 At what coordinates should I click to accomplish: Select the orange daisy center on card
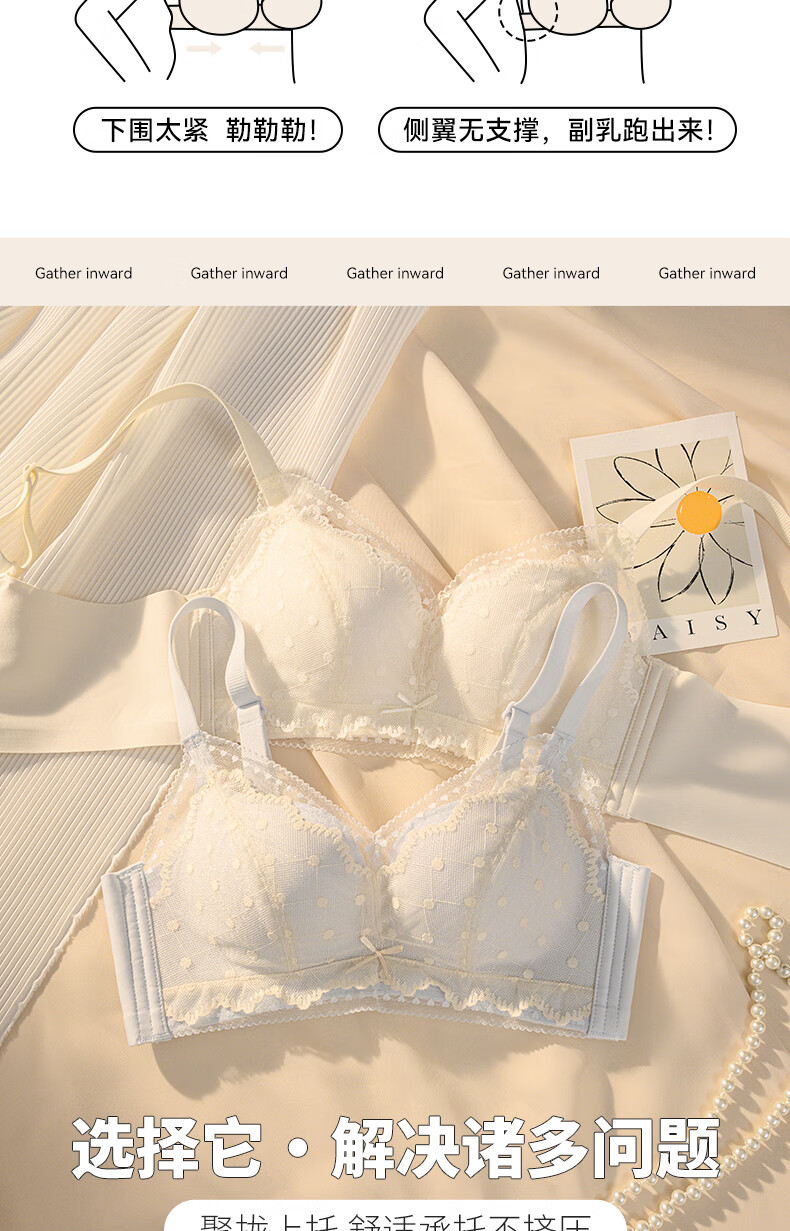(699, 513)
